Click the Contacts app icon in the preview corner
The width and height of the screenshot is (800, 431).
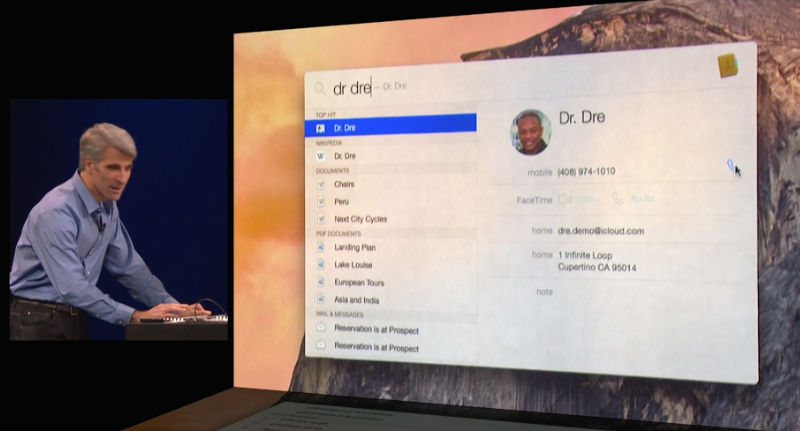728,66
